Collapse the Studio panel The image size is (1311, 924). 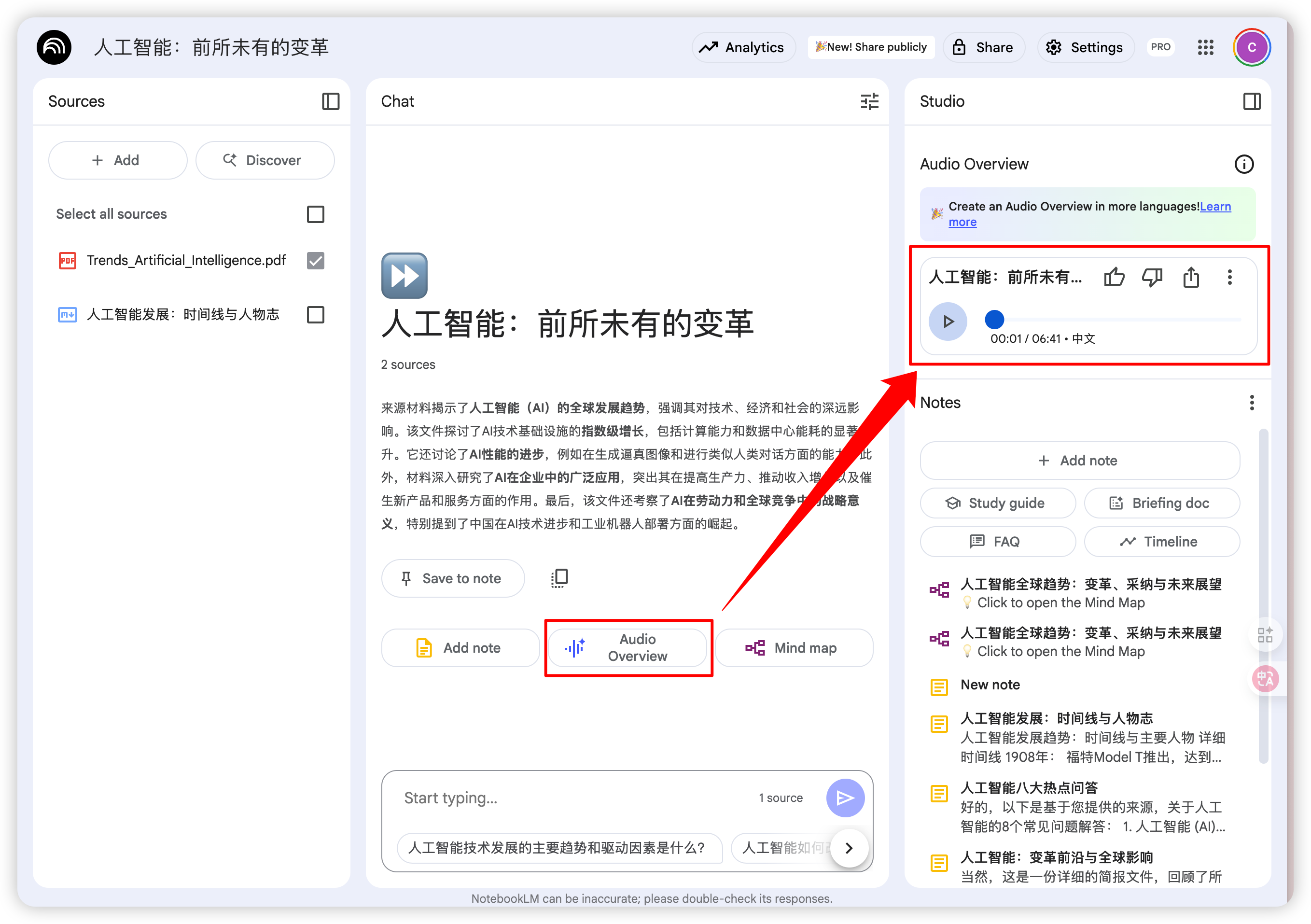[1252, 101]
